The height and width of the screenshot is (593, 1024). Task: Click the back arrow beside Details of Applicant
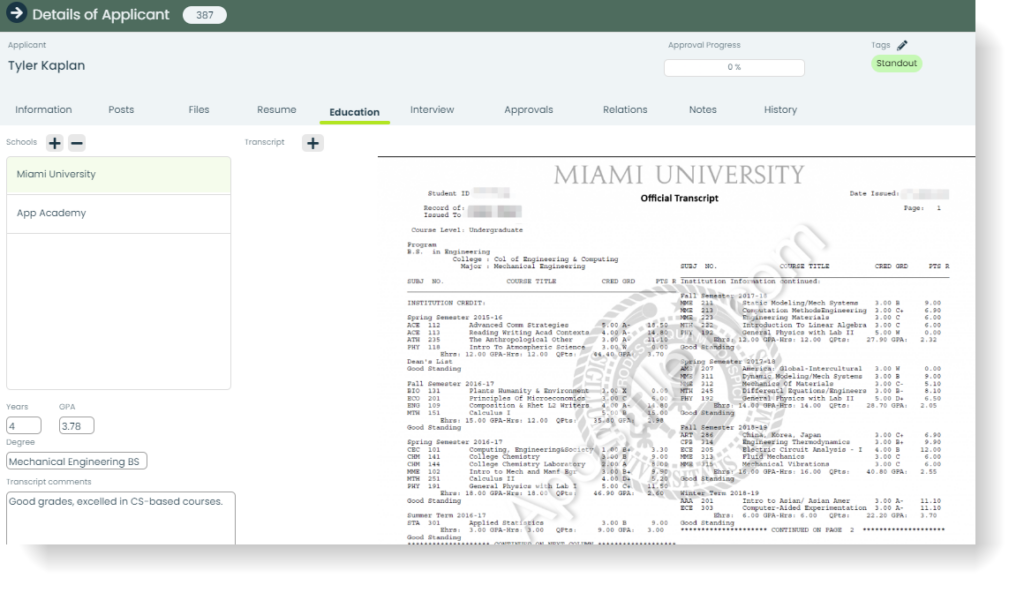16,12
